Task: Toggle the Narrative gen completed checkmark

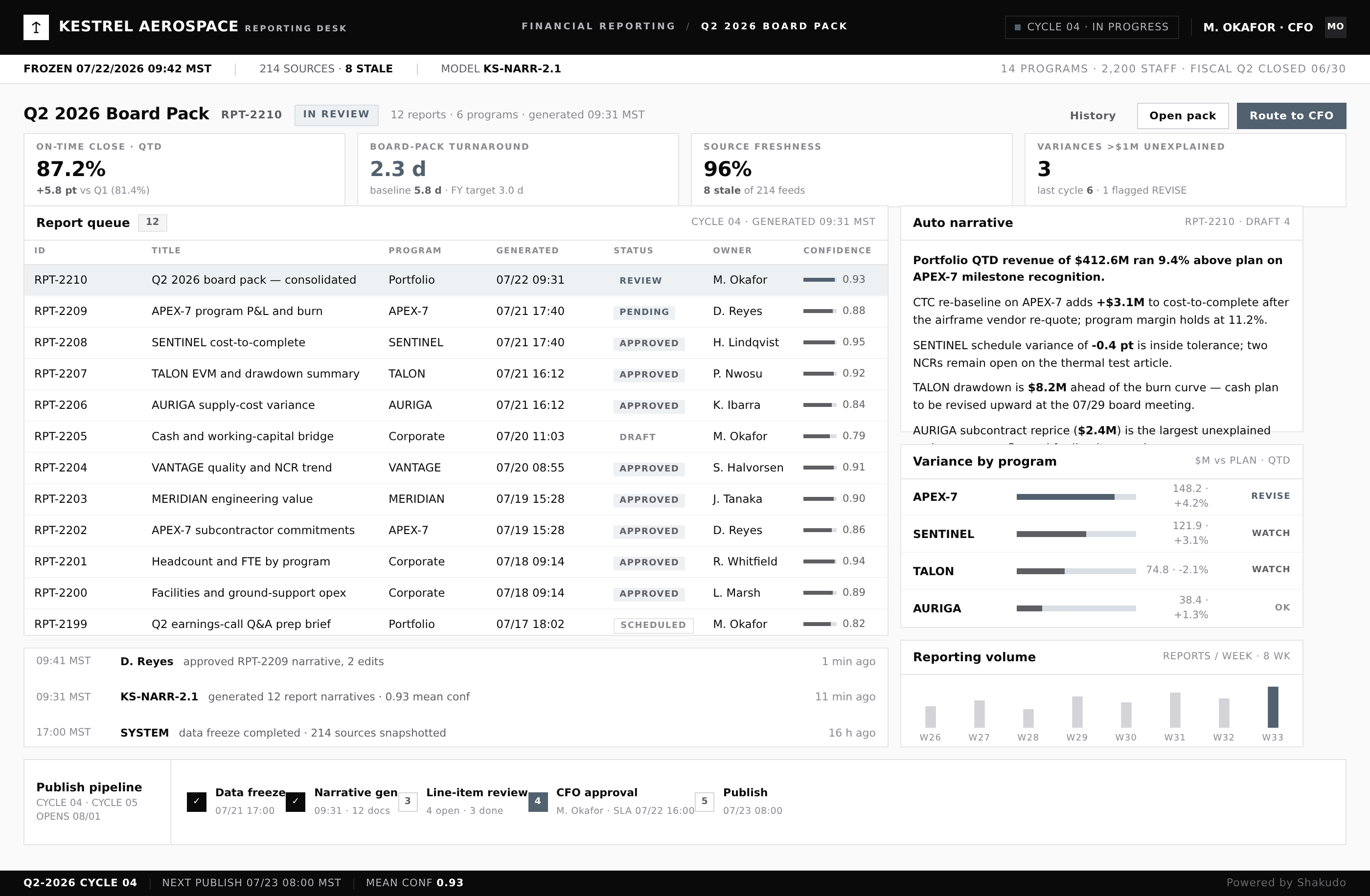Action: 296,802
